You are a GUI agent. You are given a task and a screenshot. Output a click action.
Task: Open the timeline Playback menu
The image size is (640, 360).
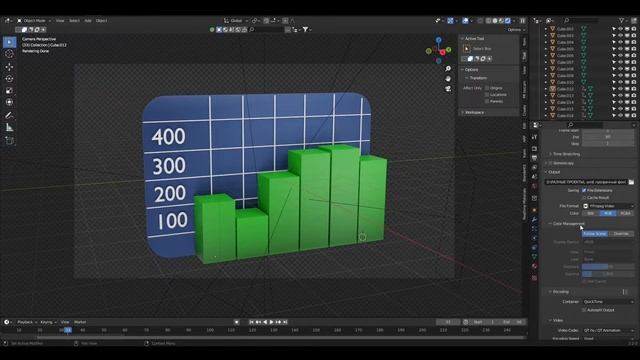click(27, 322)
